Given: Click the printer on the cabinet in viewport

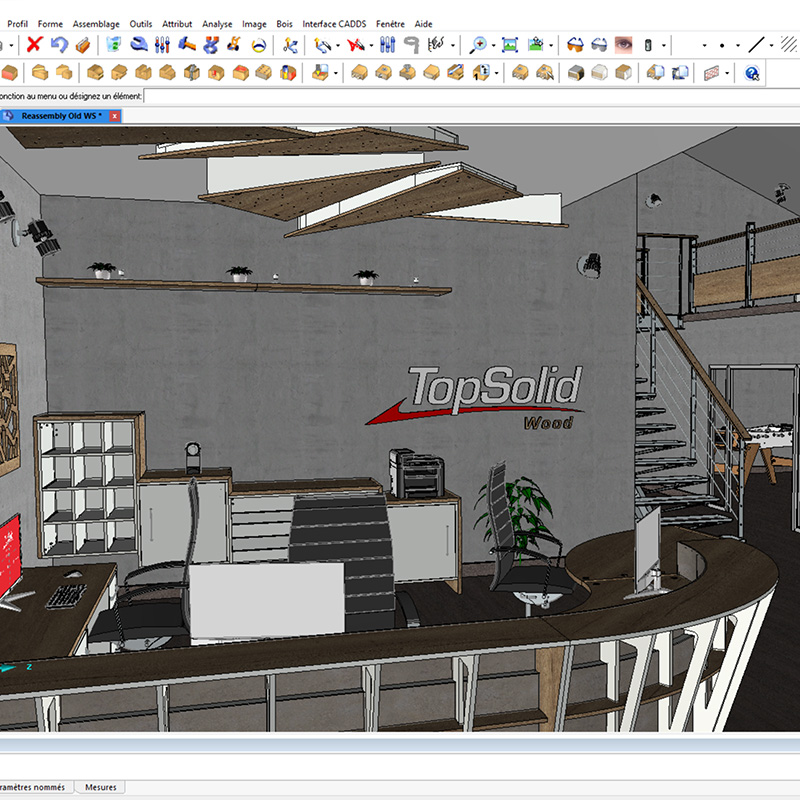Looking at the screenshot, I should [416, 473].
